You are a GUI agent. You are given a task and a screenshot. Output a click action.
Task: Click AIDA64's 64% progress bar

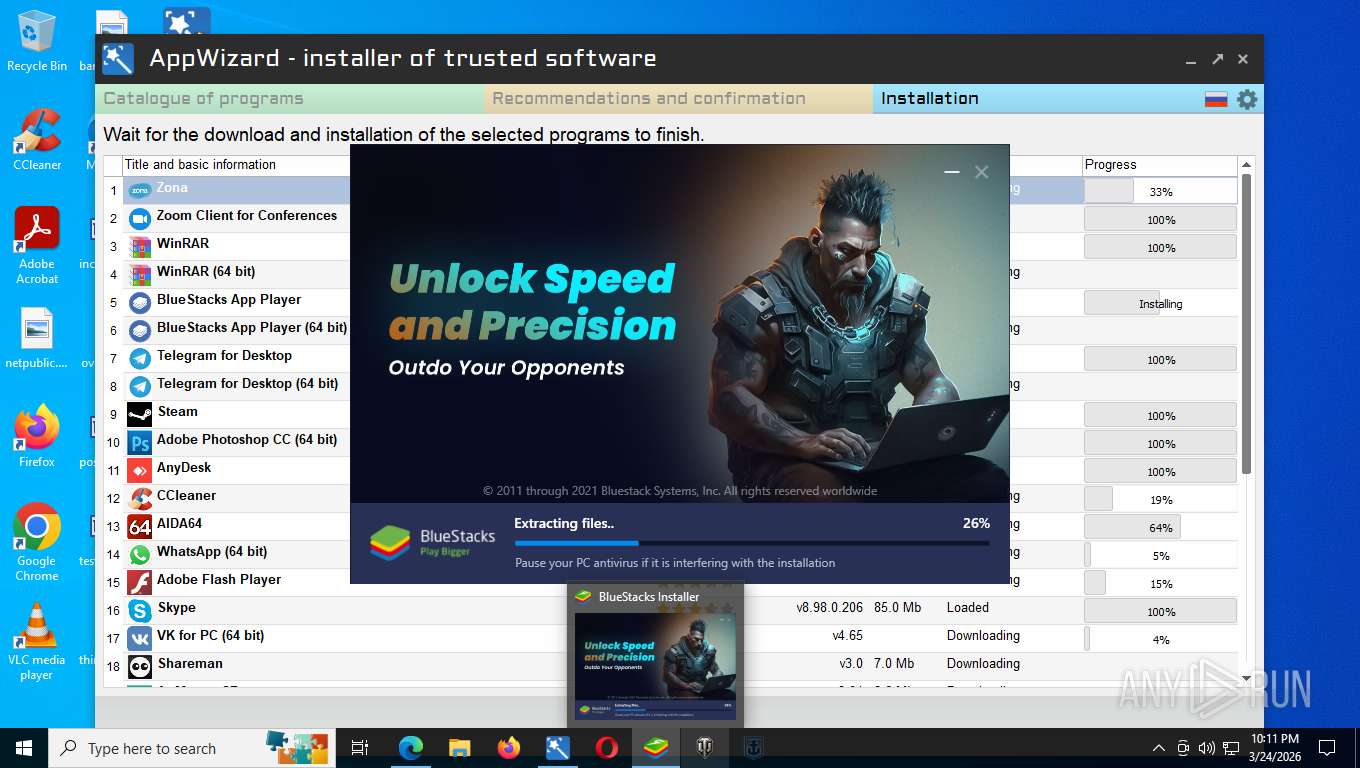[x=1160, y=527]
